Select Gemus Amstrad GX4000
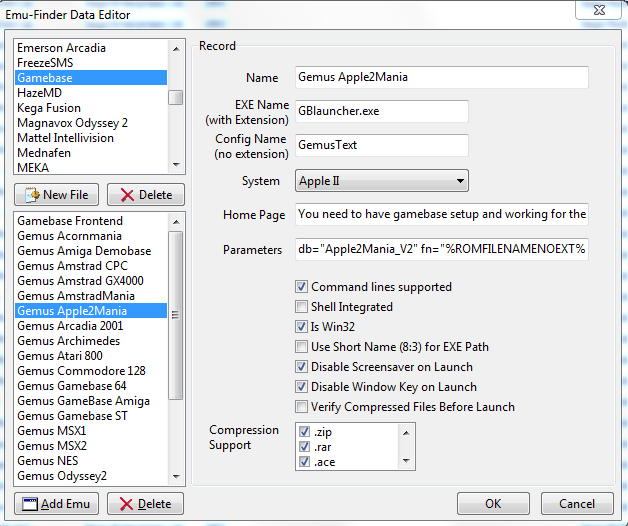 [x=91, y=281]
